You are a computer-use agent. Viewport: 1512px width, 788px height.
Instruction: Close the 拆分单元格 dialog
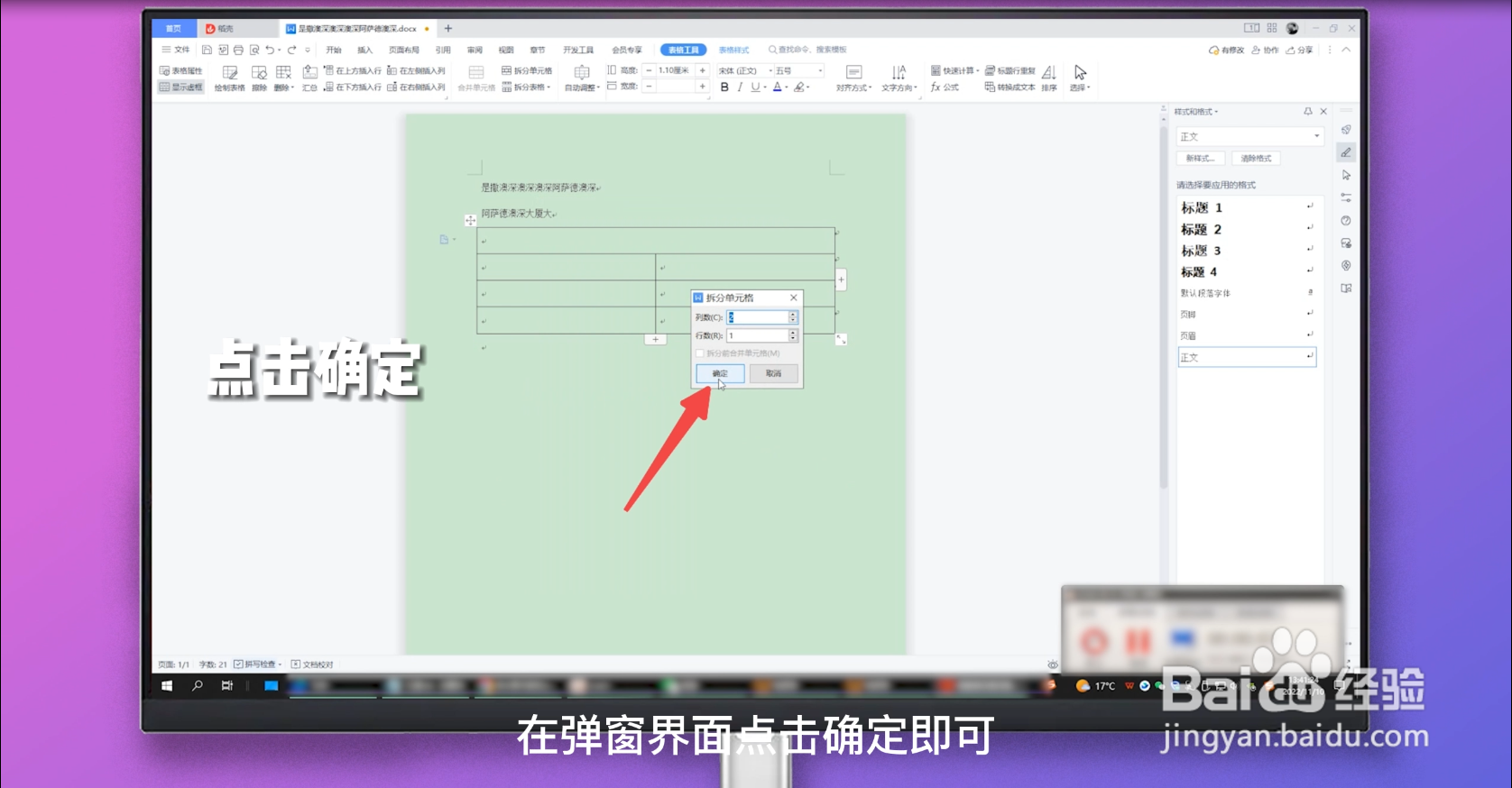pyautogui.click(x=794, y=298)
